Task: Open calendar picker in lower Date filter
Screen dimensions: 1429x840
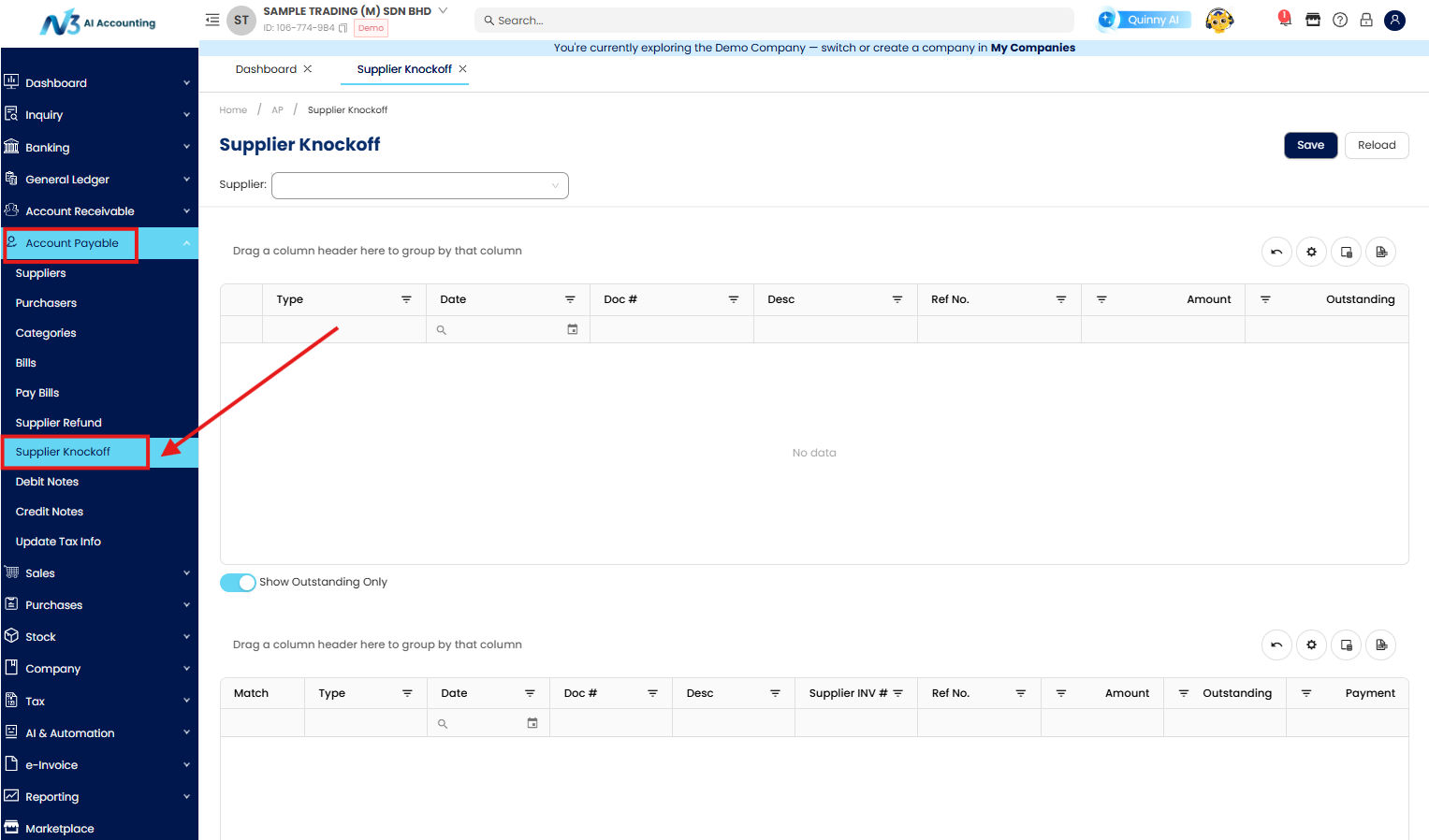Action: coord(532,723)
